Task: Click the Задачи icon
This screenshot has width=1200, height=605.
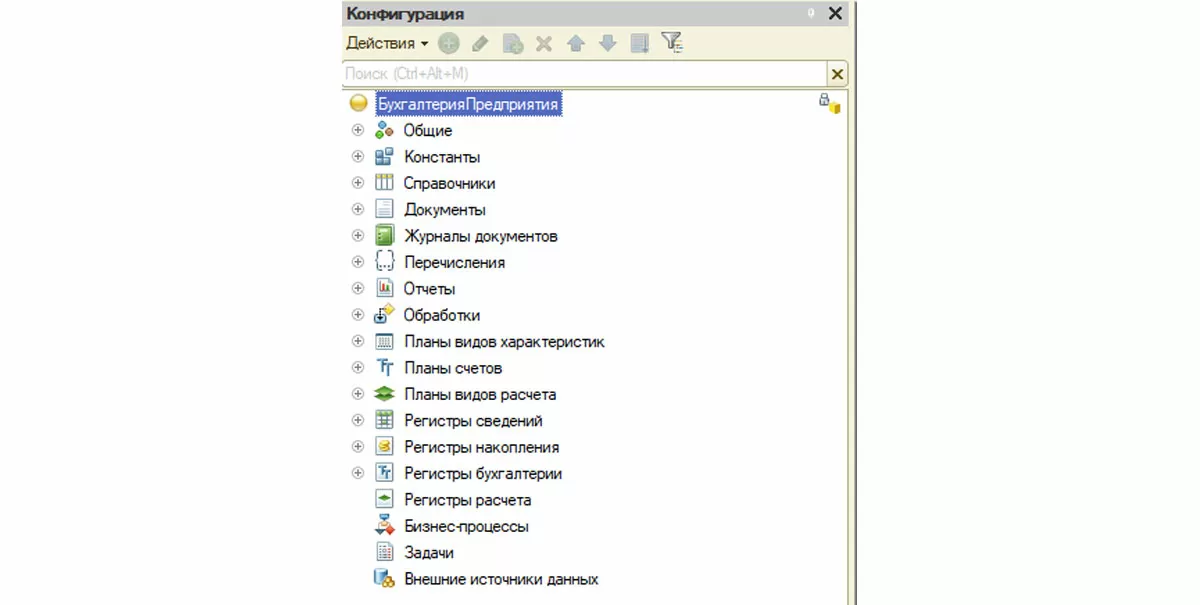Action: click(384, 552)
